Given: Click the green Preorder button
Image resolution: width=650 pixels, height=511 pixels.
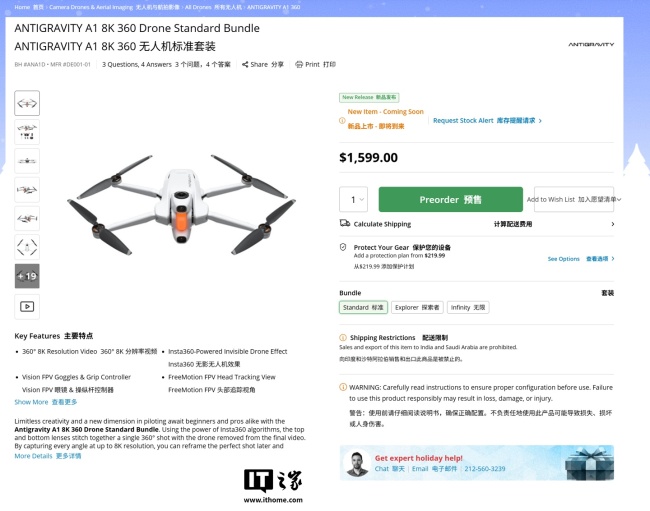Looking at the screenshot, I should tap(450, 199).
